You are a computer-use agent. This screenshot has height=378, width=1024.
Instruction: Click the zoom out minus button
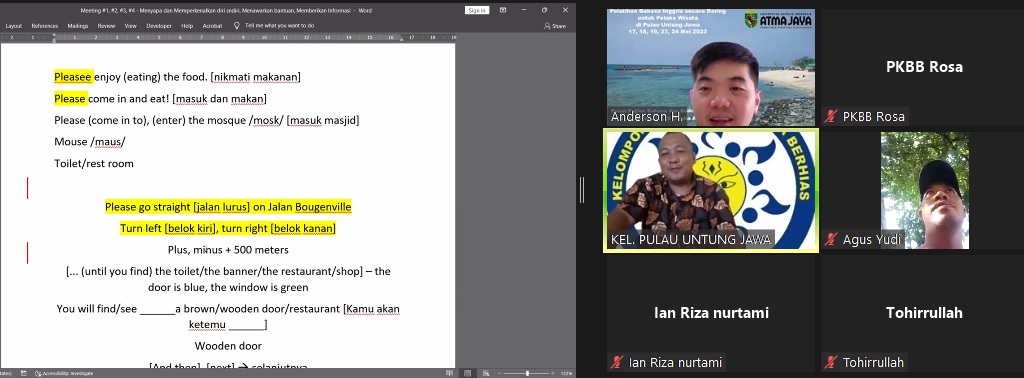(500, 373)
